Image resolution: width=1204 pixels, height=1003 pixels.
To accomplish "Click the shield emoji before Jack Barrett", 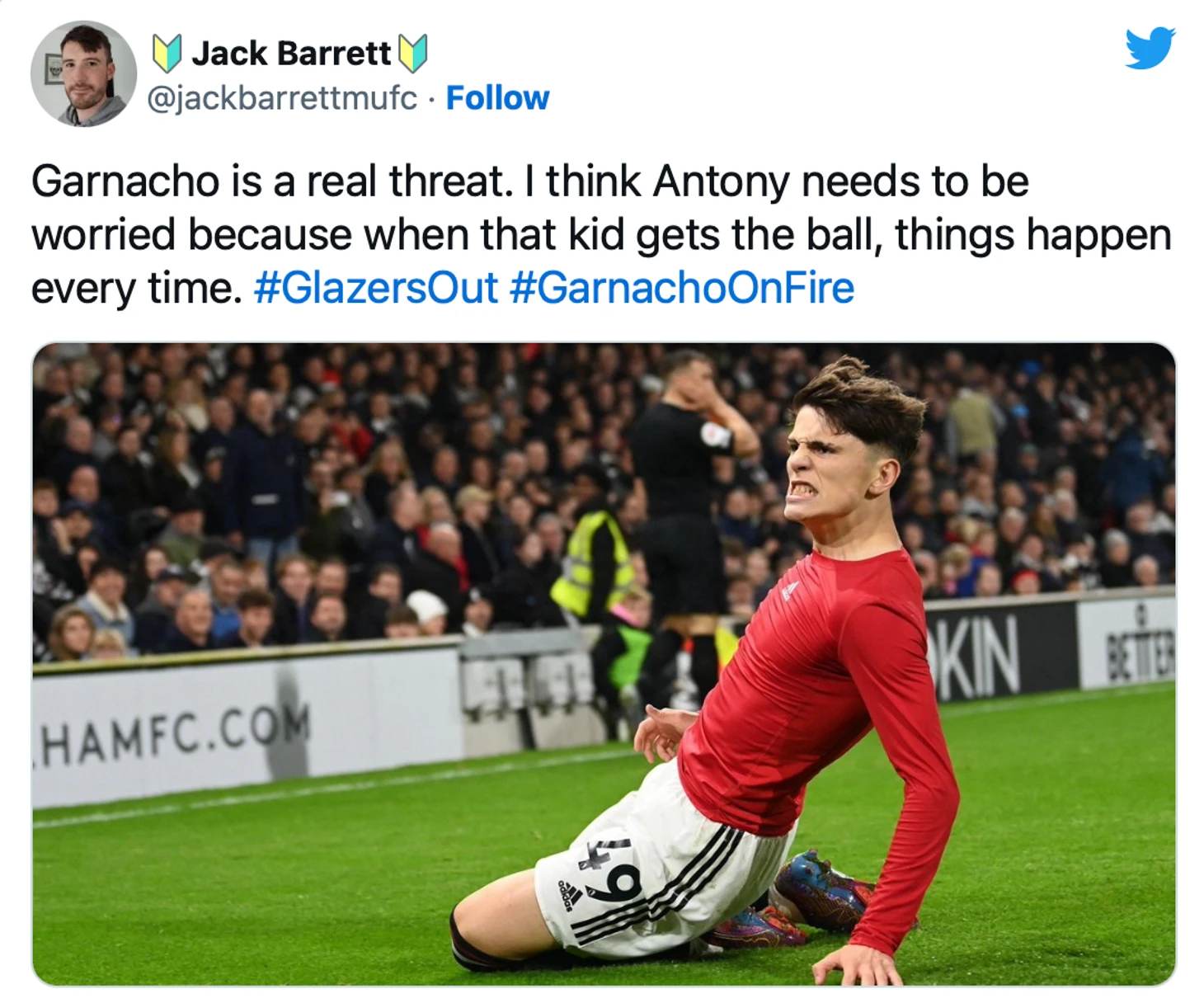I will (167, 54).
